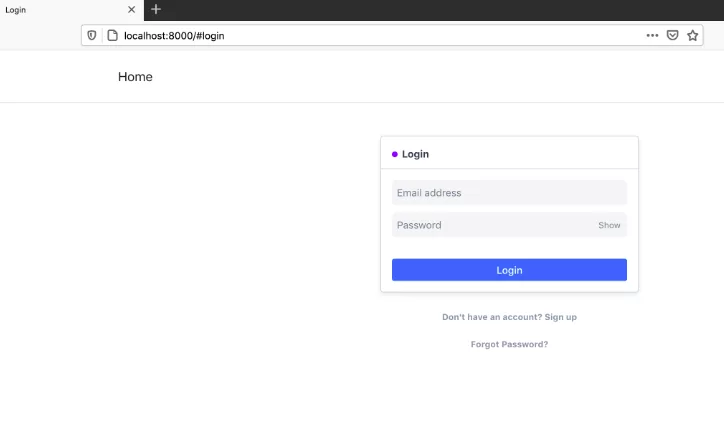Select the Login tab in tab bar
The width and height of the screenshot is (724, 447).
[72, 10]
